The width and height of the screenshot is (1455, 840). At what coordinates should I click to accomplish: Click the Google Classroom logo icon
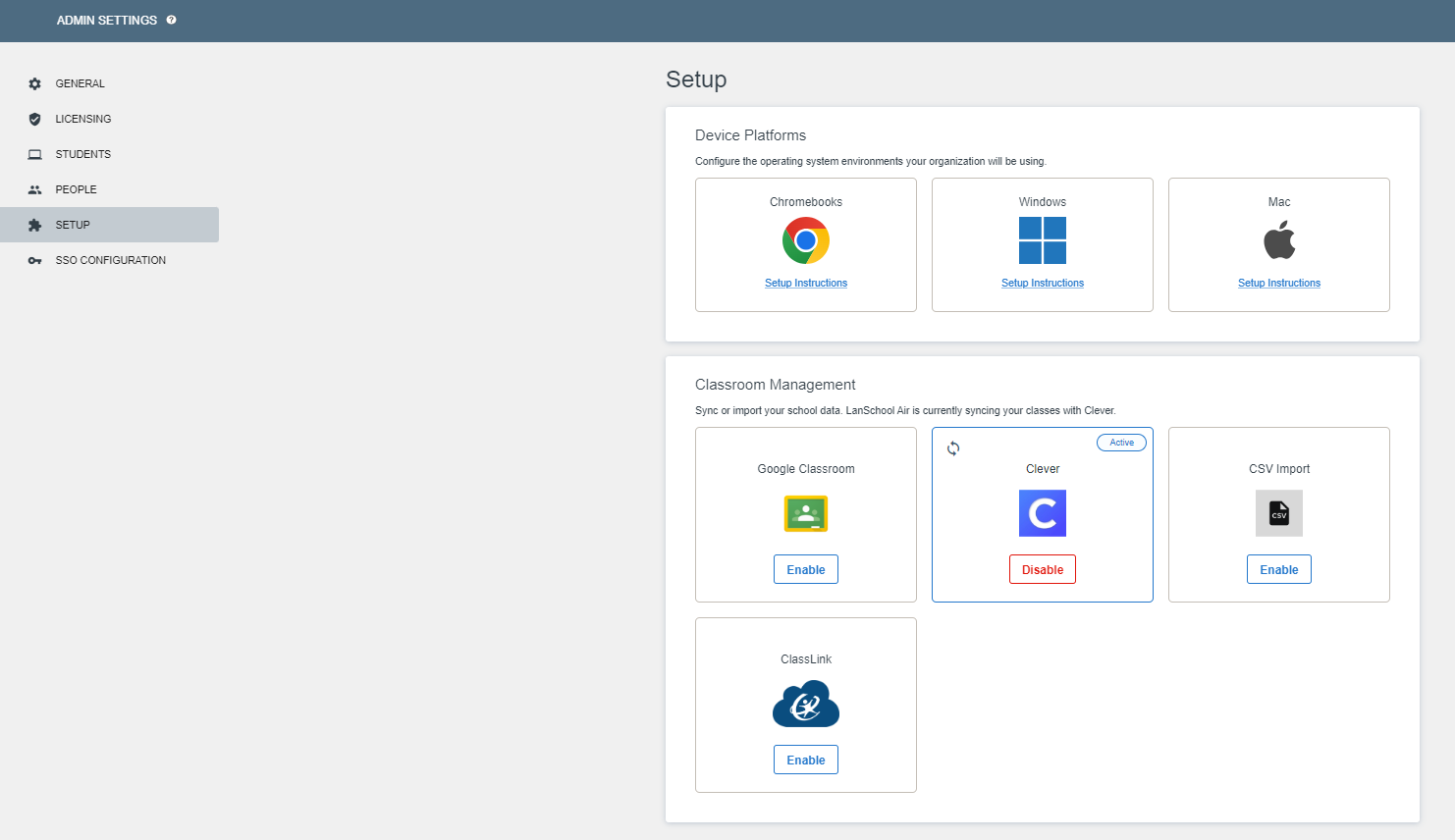coord(806,513)
